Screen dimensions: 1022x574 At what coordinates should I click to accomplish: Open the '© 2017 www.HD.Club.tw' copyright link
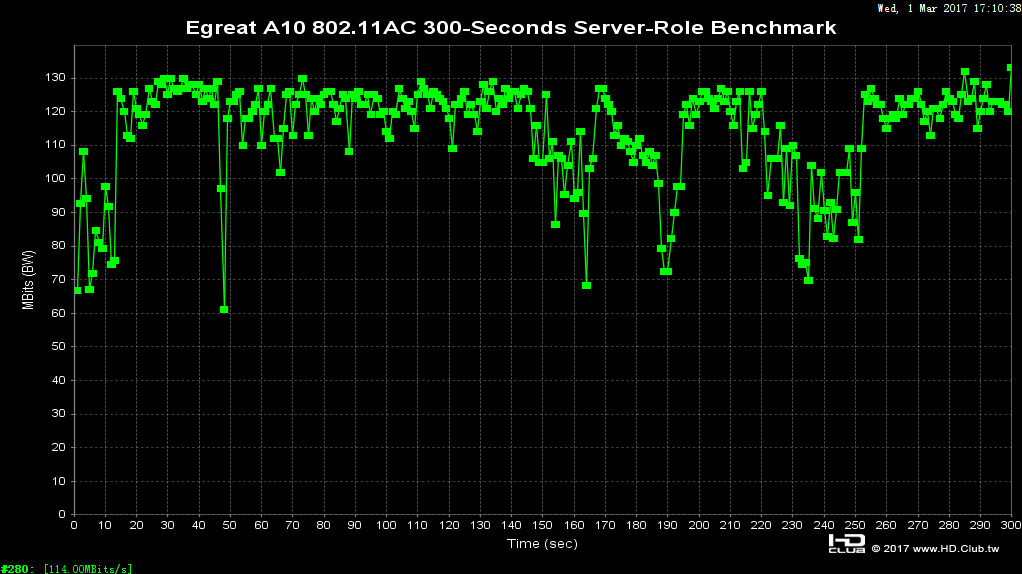(x=935, y=549)
